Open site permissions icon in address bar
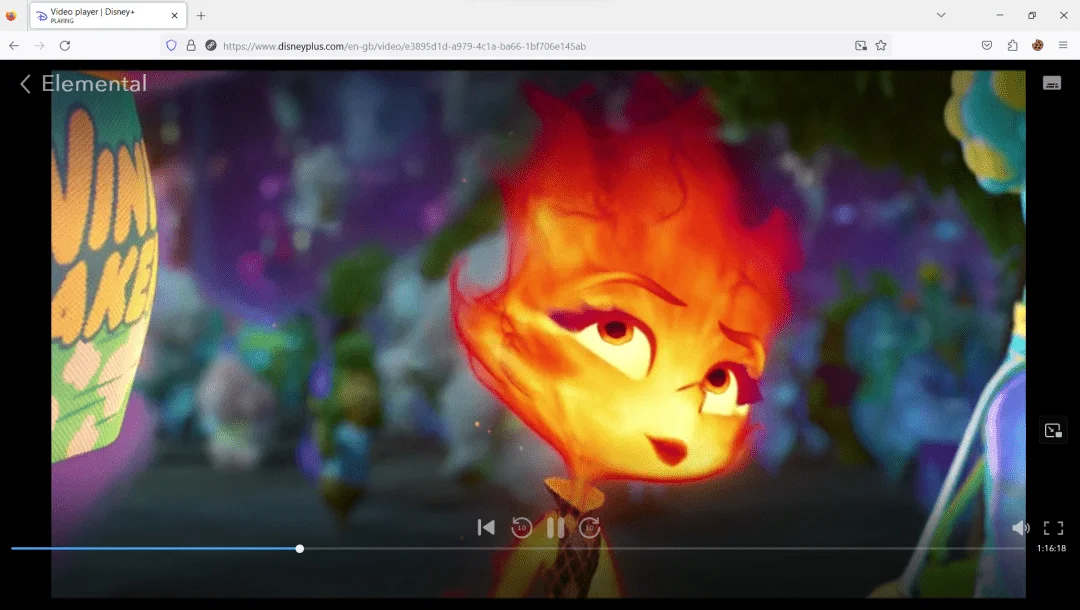The width and height of the screenshot is (1080, 610). point(211,46)
